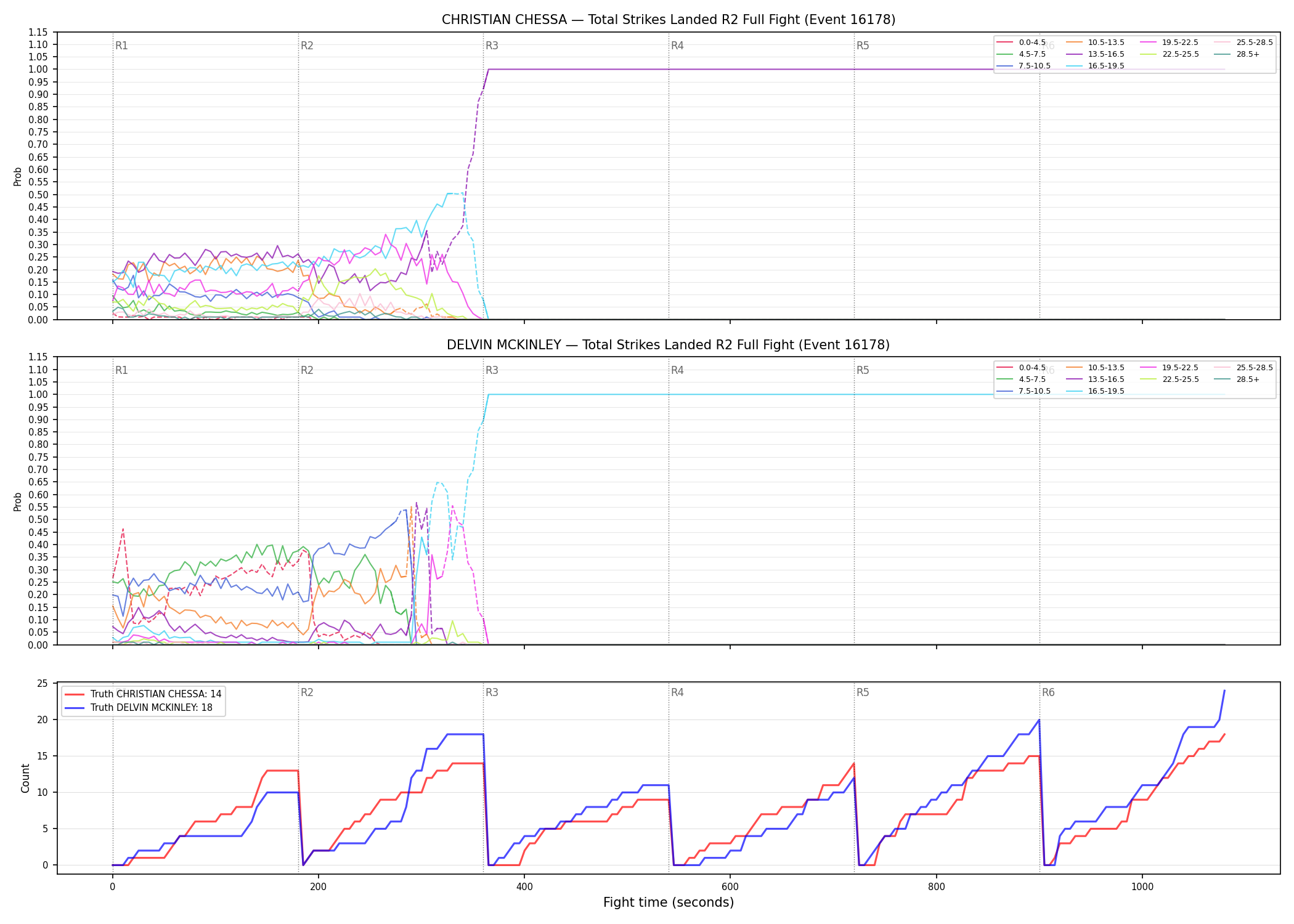
Task: Click the 'Count' y-axis label
Action: 25,778
